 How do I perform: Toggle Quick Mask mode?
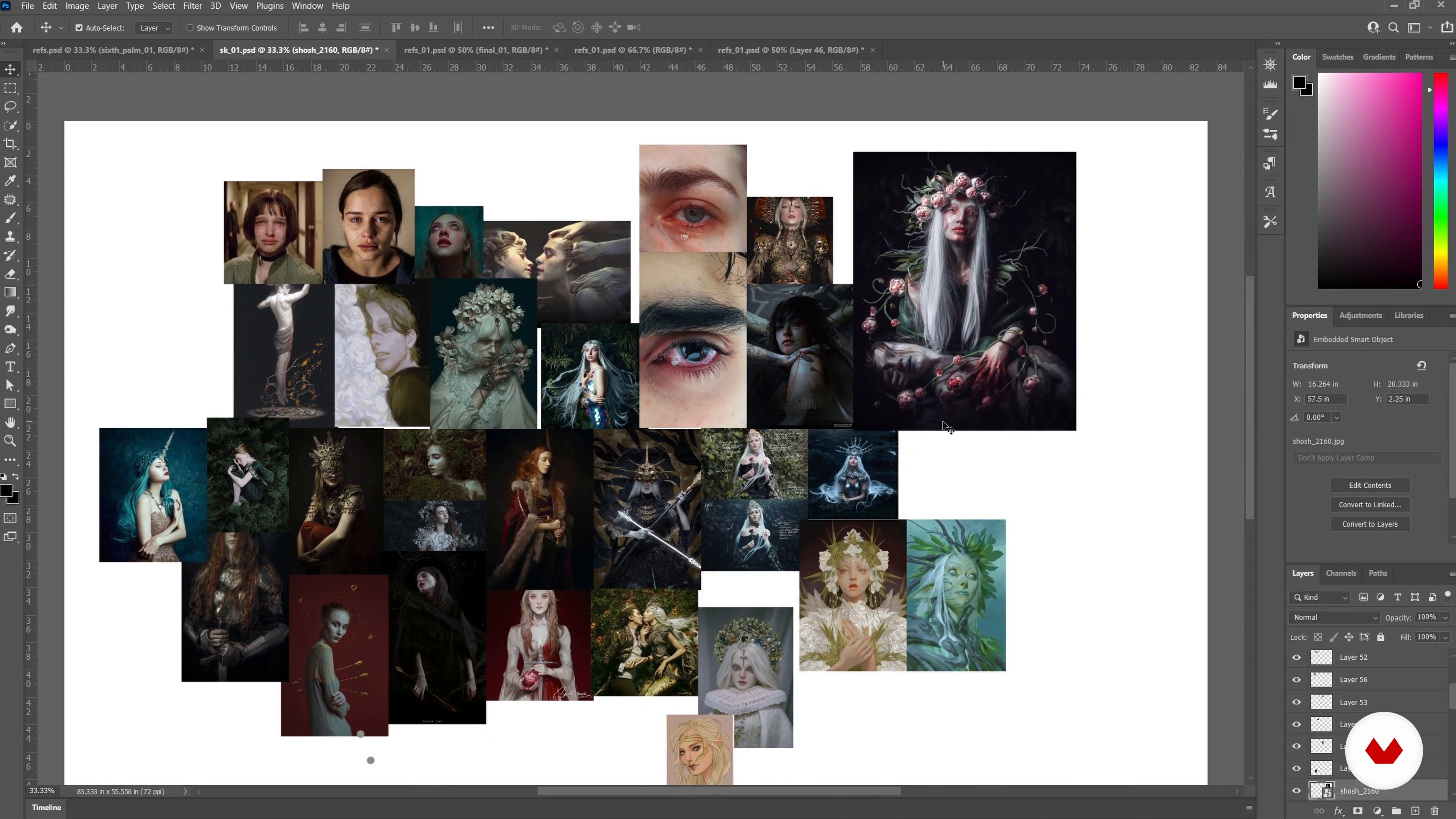point(10,518)
